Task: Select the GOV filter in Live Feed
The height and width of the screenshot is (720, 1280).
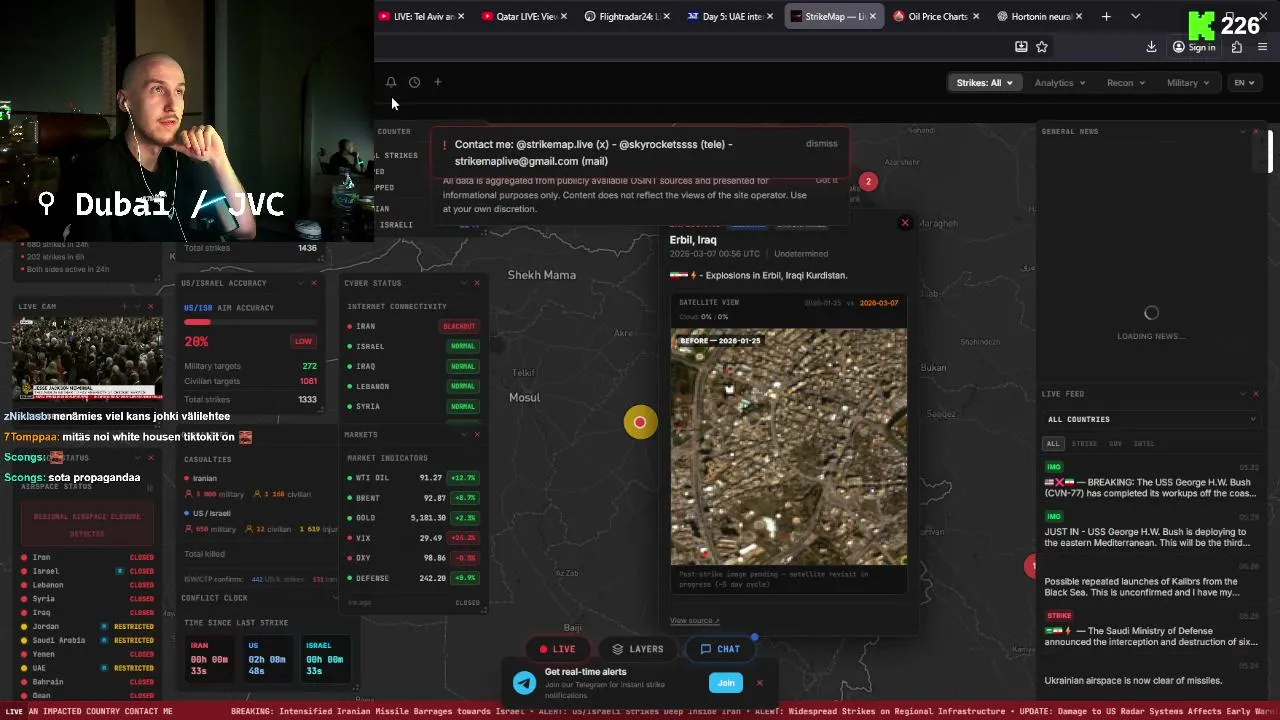Action: 1115,443
